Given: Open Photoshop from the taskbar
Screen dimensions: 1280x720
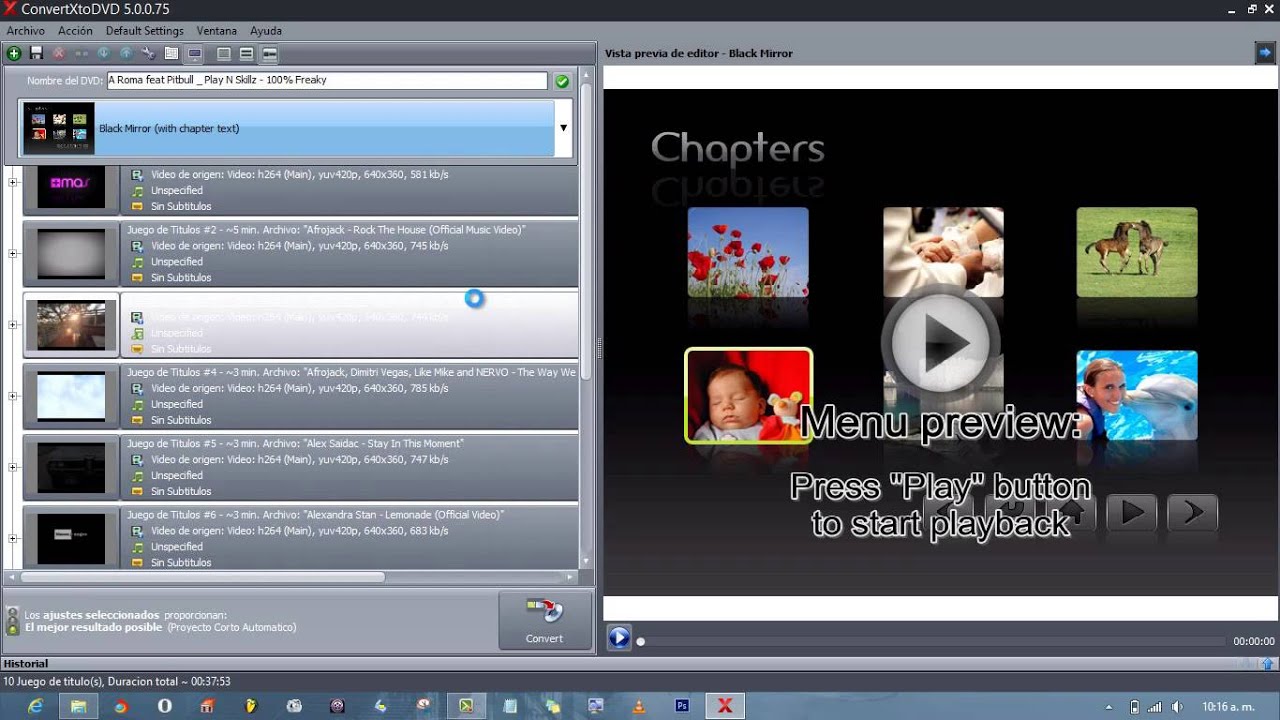Looking at the screenshot, I should (682, 706).
